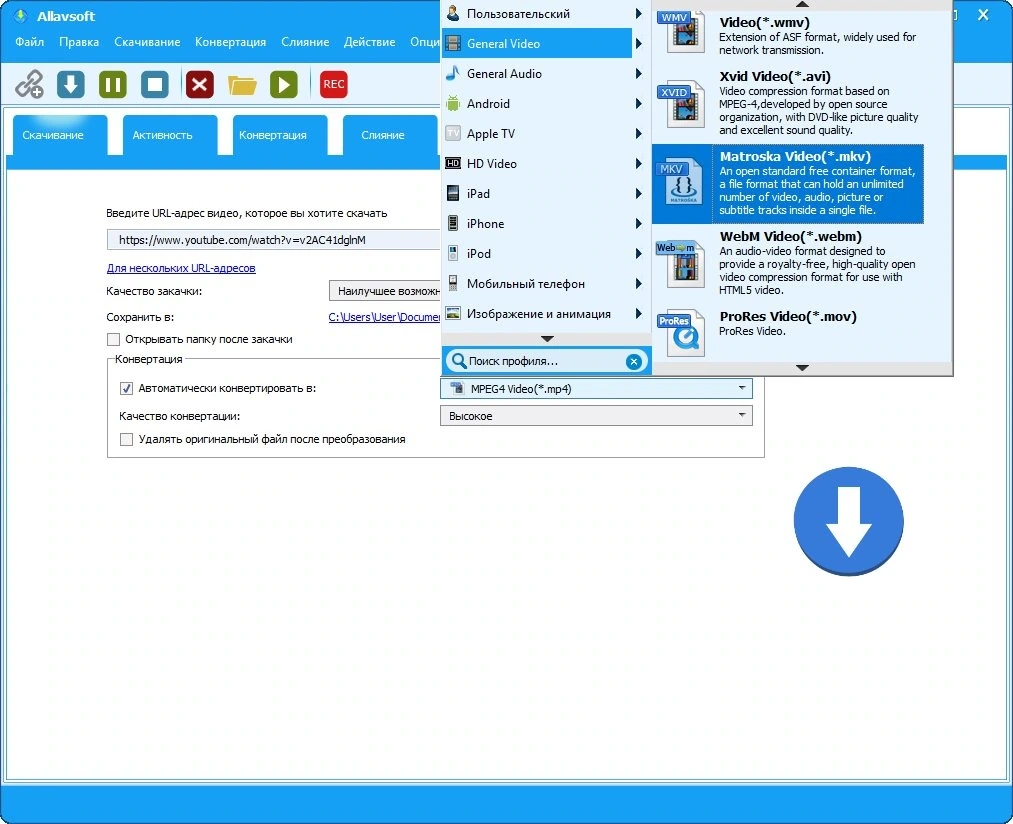Click the category list scroll-down arrow
Image resolution: width=1013 pixels, height=824 pixels.
[x=547, y=339]
